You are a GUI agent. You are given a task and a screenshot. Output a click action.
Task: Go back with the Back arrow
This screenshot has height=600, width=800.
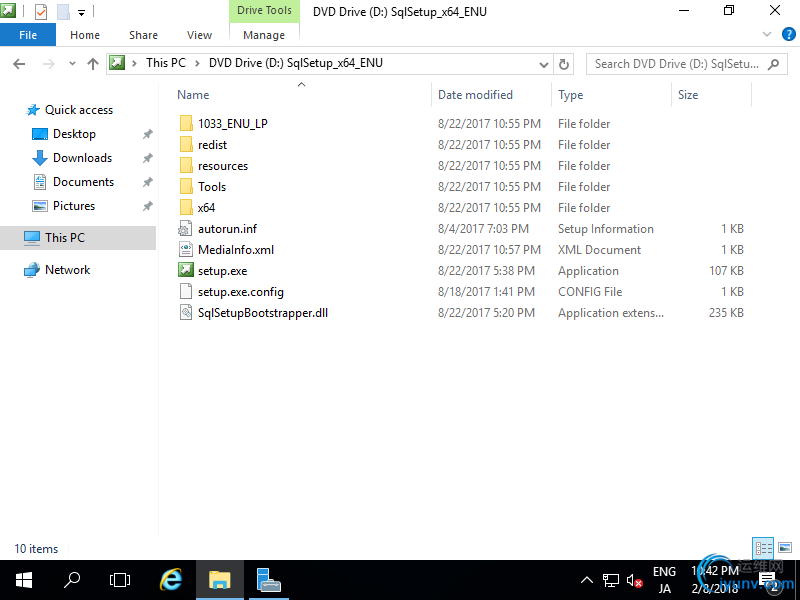tap(19, 64)
